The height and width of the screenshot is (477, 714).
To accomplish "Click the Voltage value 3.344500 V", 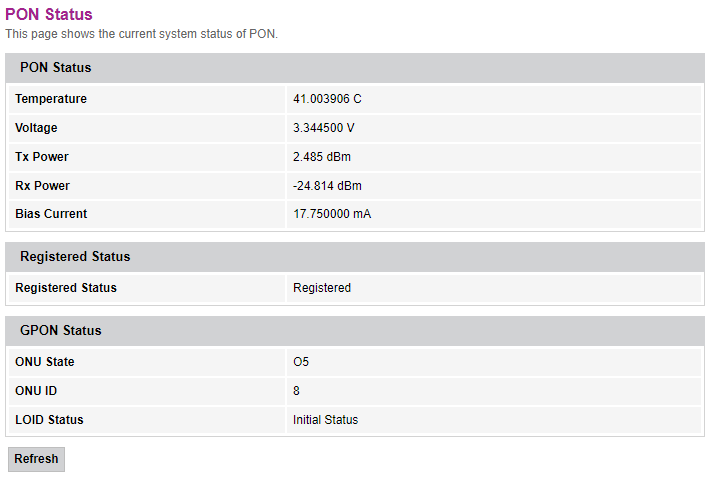I will [323, 128].
